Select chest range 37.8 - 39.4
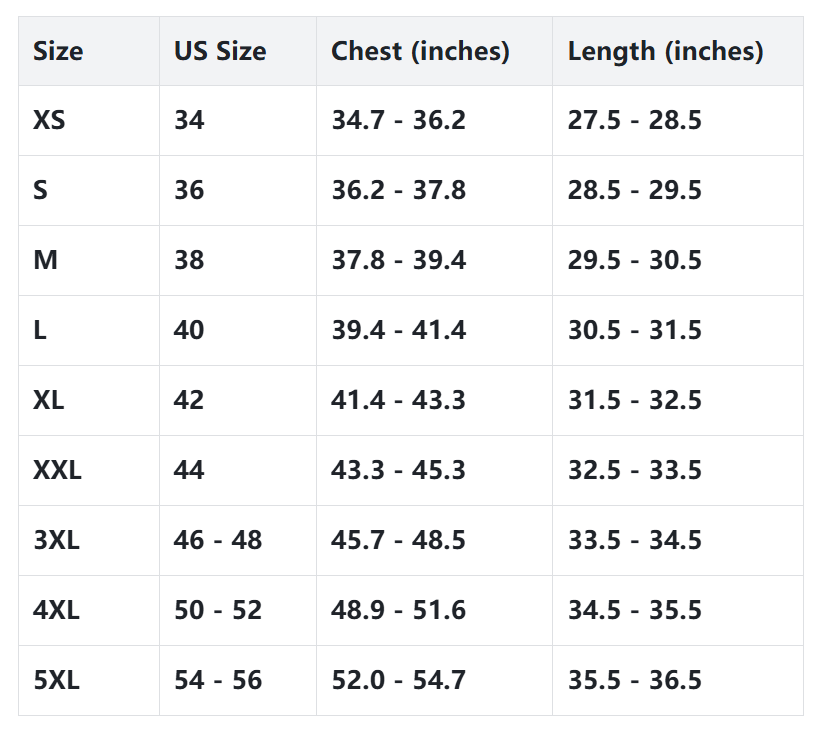The image size is (817, 730). click(x=398, y=261)
